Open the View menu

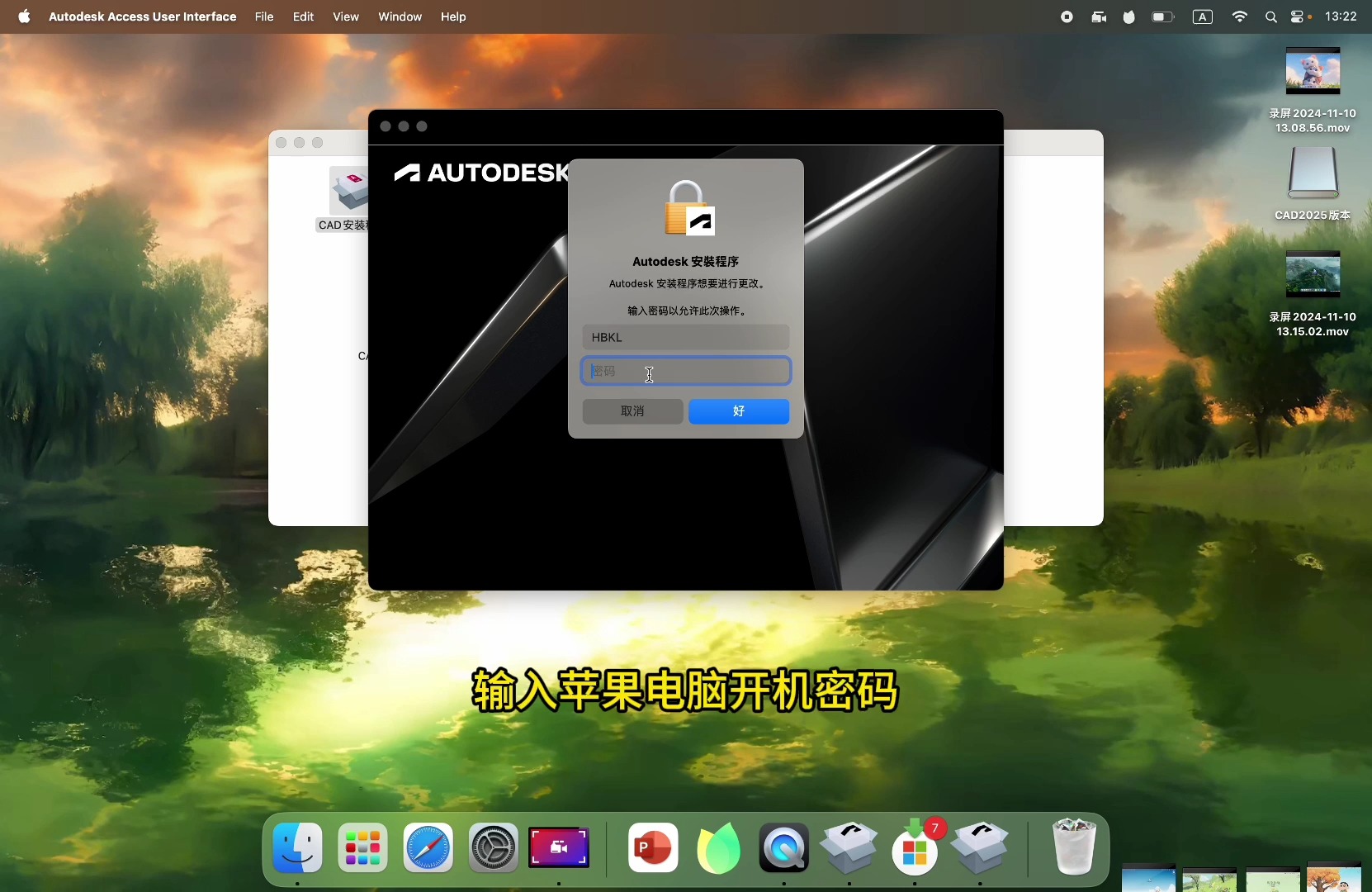(x=346, y=17)
